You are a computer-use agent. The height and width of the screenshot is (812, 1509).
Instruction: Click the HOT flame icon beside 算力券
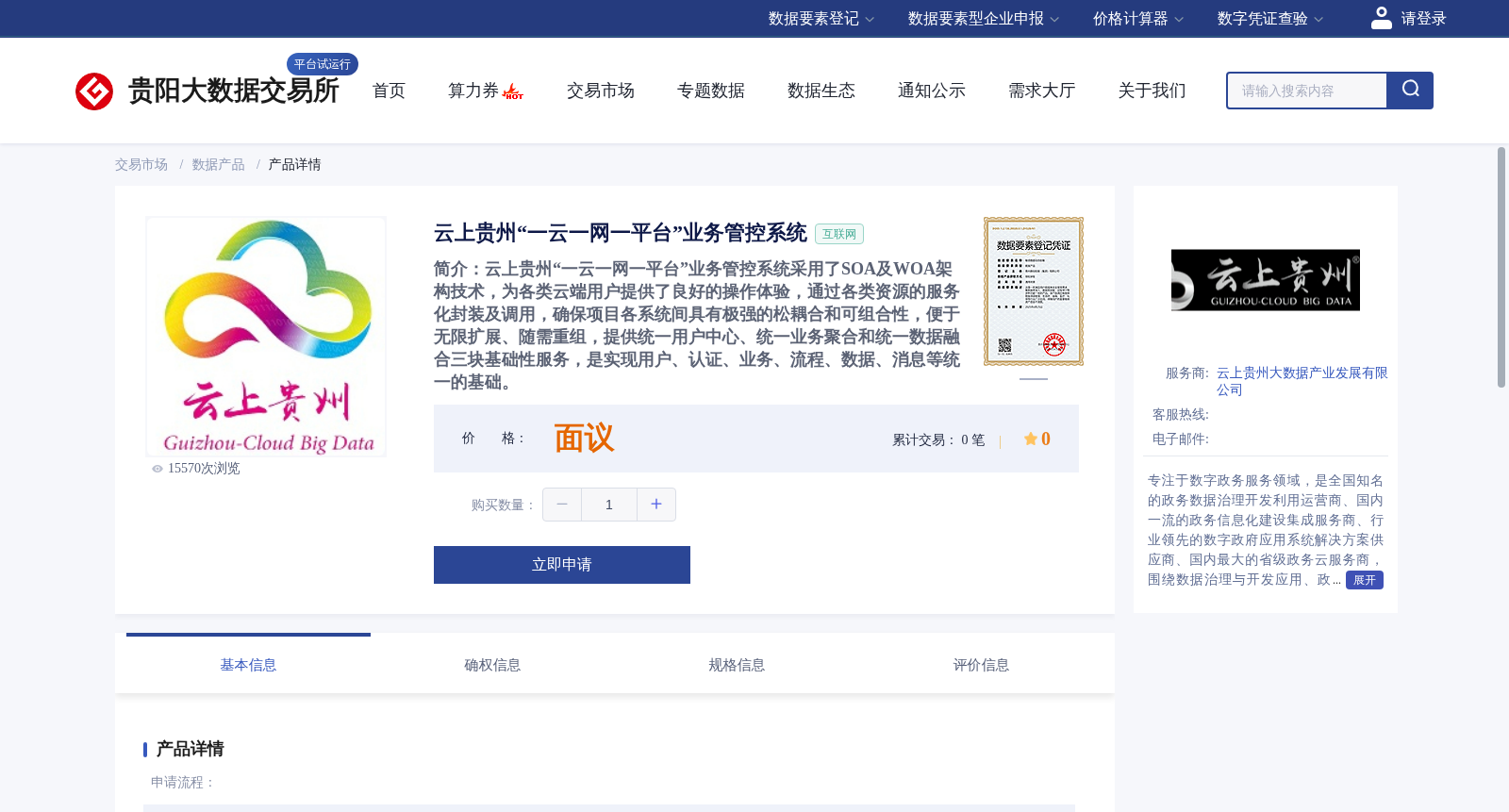click(513, 91)
